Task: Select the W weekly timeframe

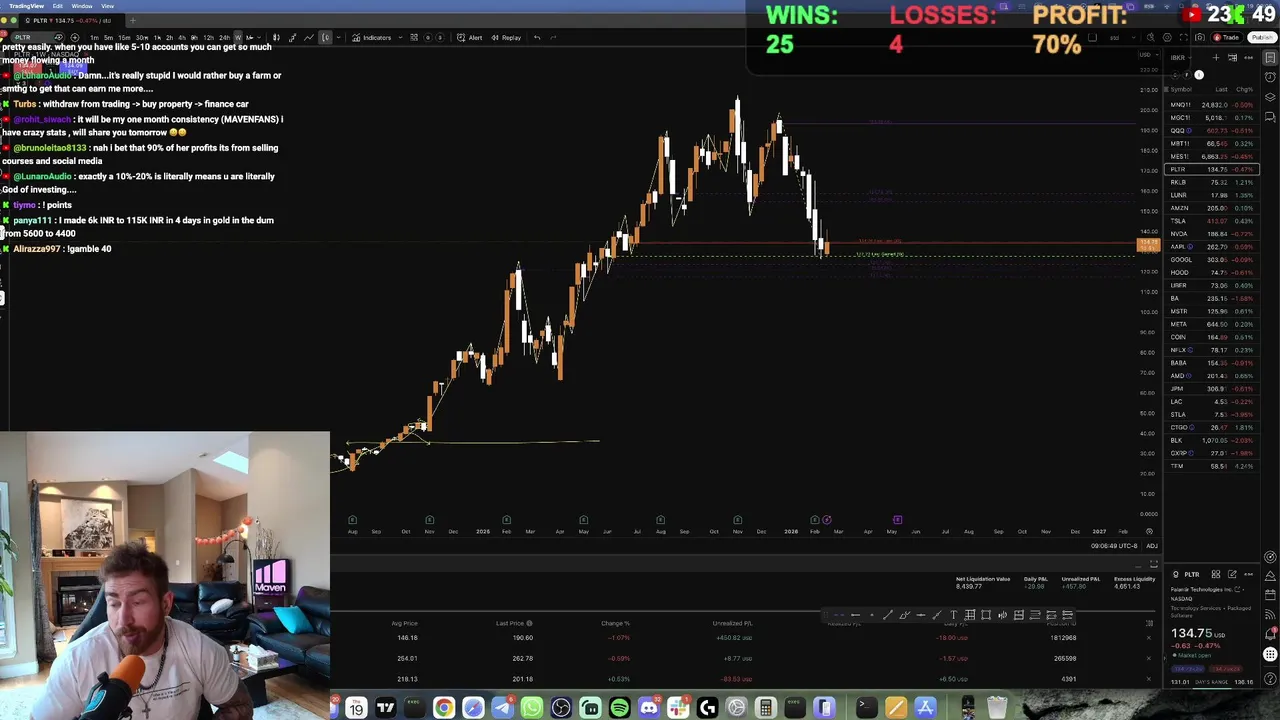Action: point(238,38)
